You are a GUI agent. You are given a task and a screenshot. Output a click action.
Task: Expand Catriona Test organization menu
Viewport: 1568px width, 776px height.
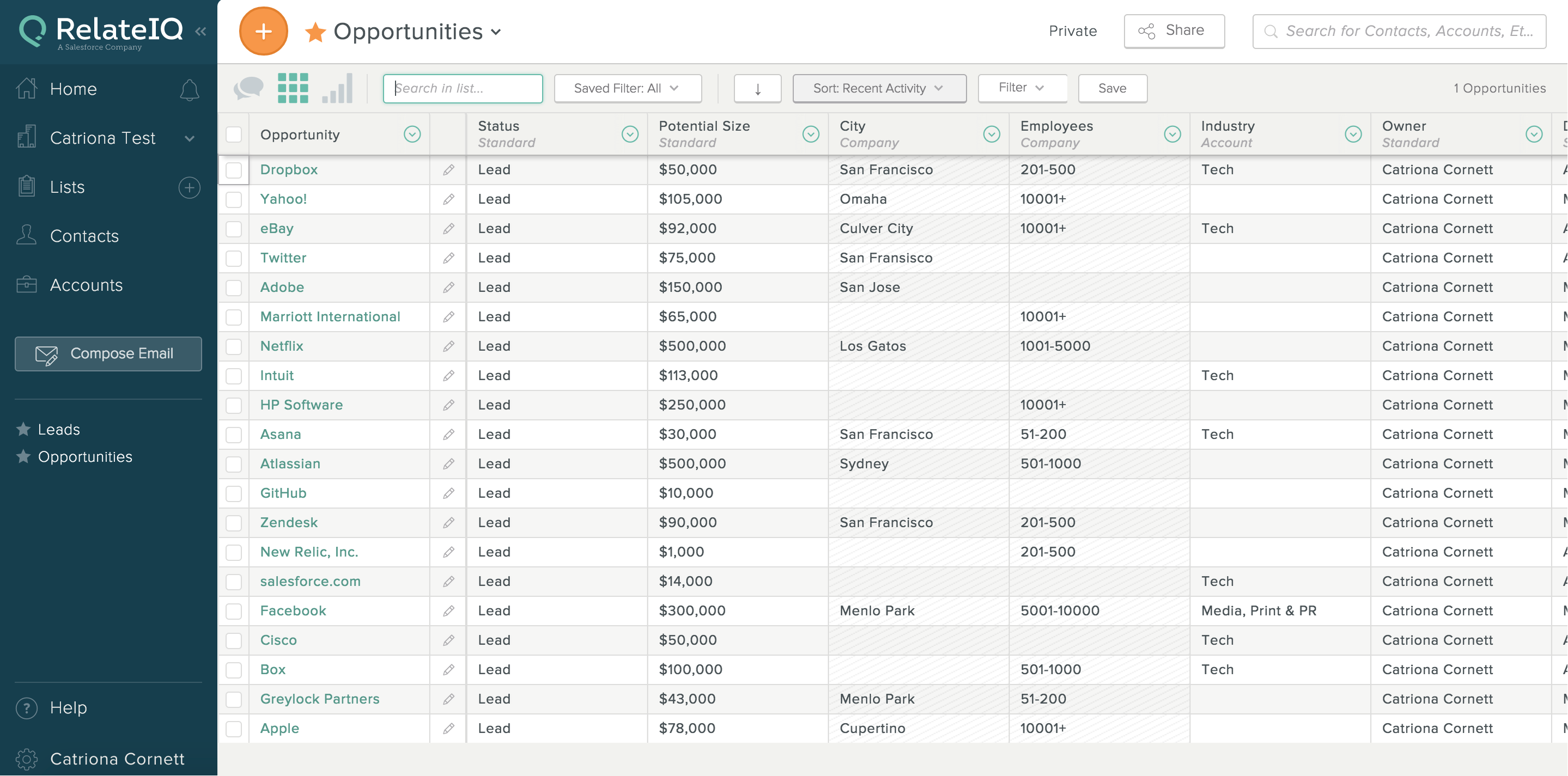(x=189, y=138)
